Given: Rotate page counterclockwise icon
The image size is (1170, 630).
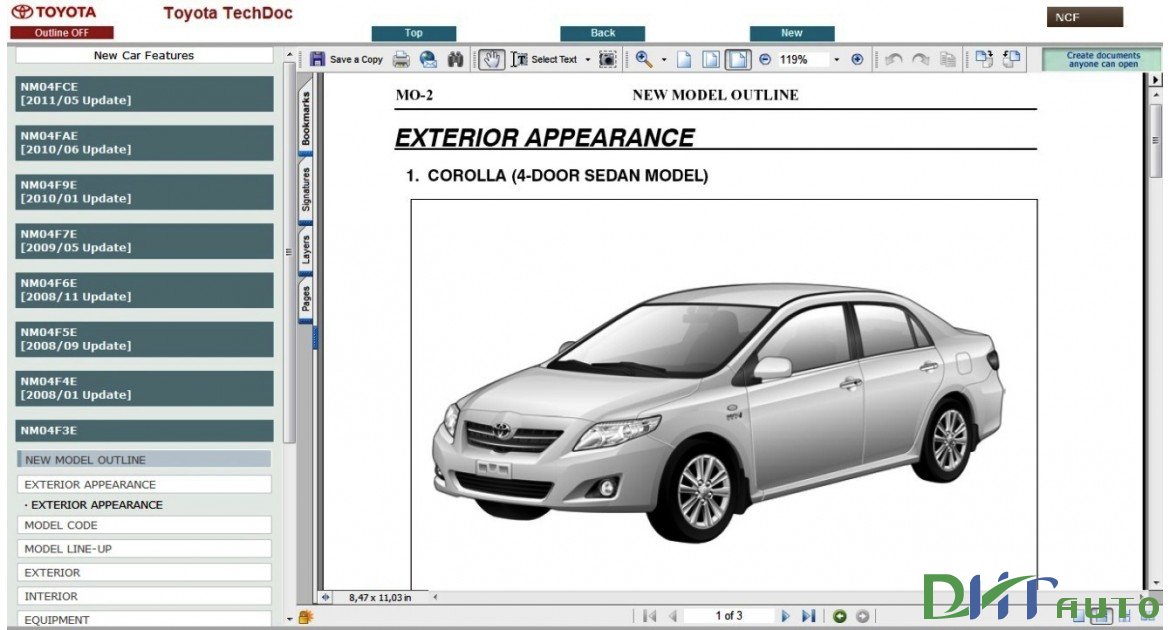Looking at the screenshot, I should coord(1011,60).
